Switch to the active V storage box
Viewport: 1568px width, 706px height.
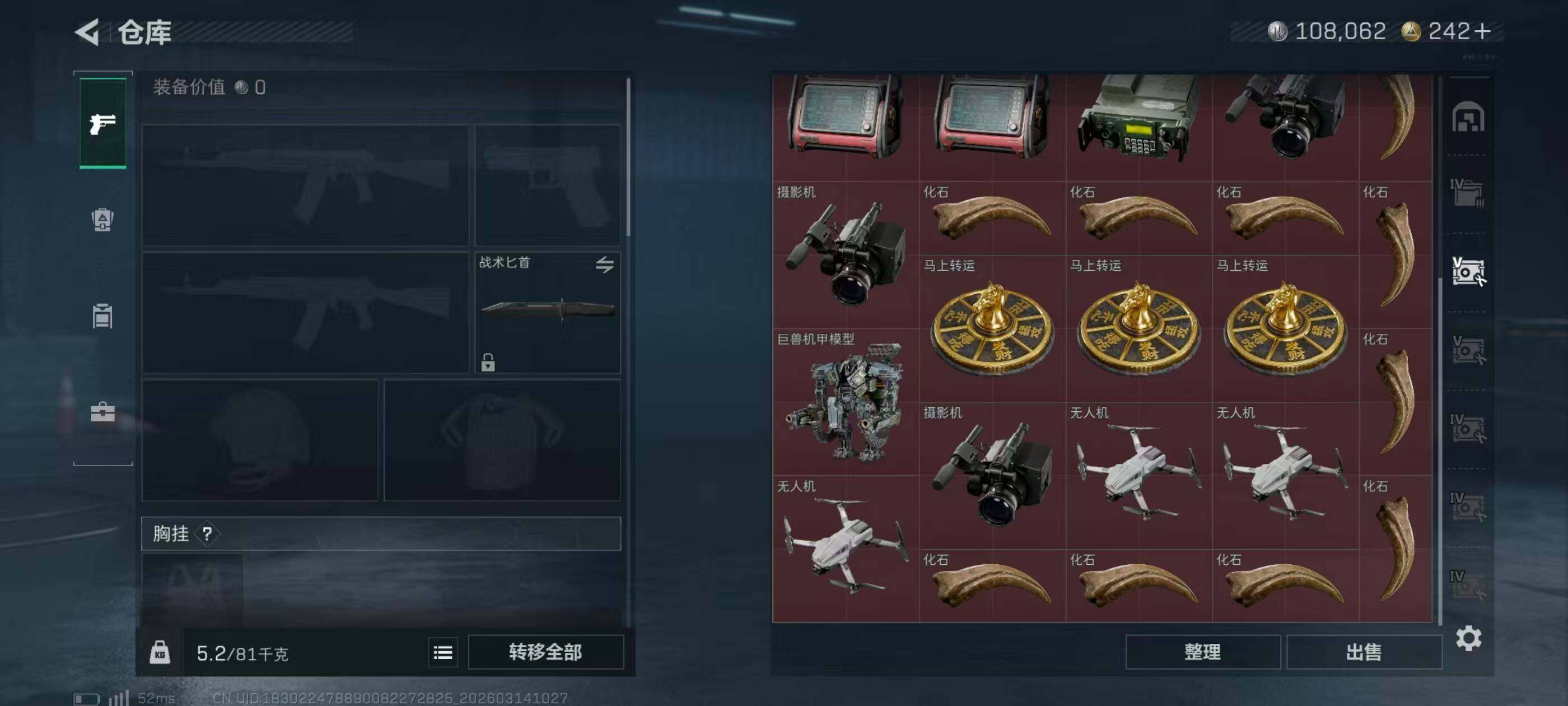(x=1468, y=272)
